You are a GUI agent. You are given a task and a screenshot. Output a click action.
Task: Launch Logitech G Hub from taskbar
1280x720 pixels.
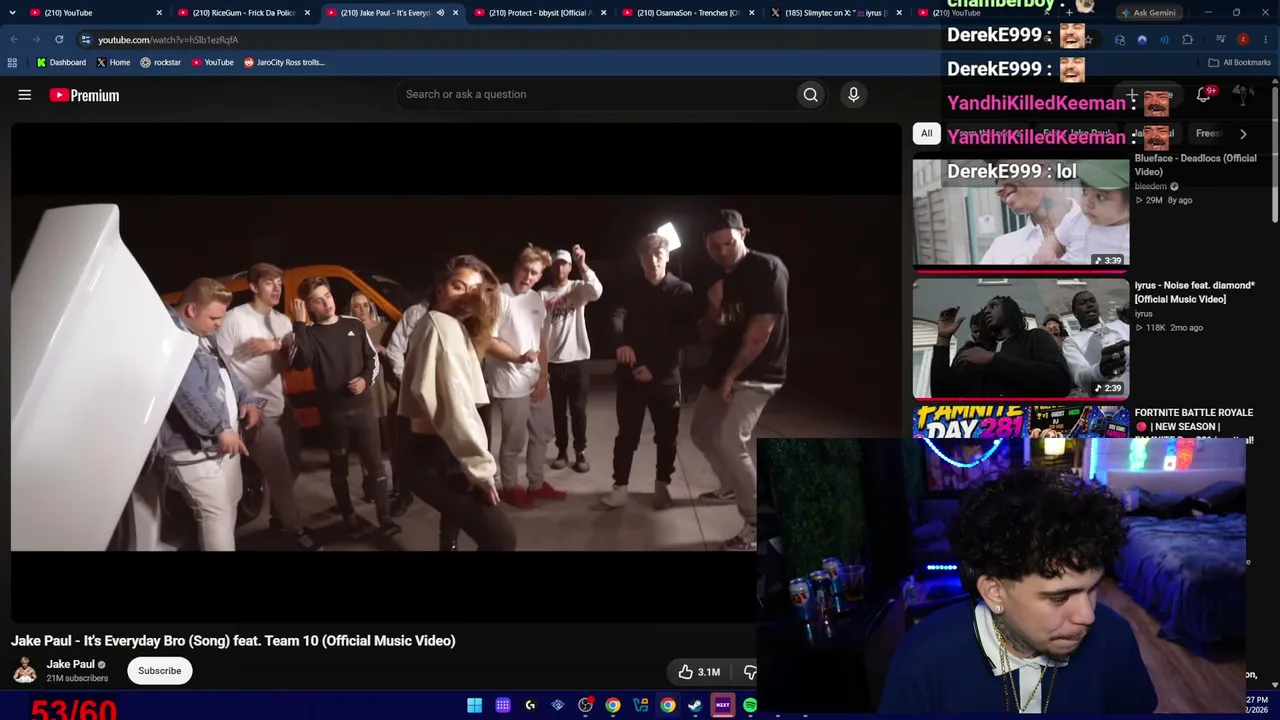point(530,705)
